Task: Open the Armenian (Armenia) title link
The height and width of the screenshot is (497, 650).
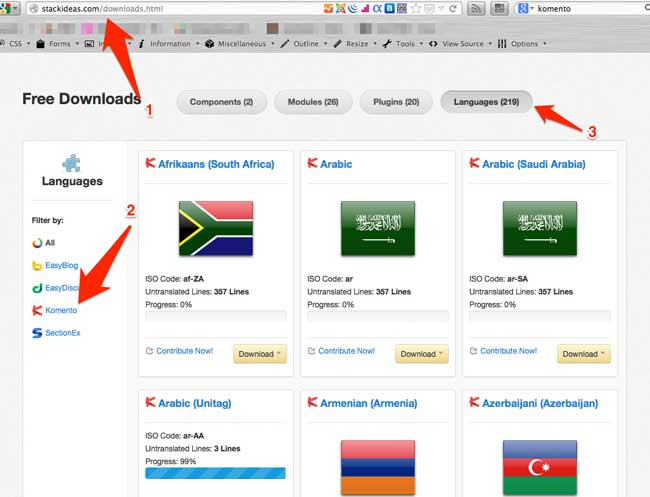Action: (x=369, y=403)
